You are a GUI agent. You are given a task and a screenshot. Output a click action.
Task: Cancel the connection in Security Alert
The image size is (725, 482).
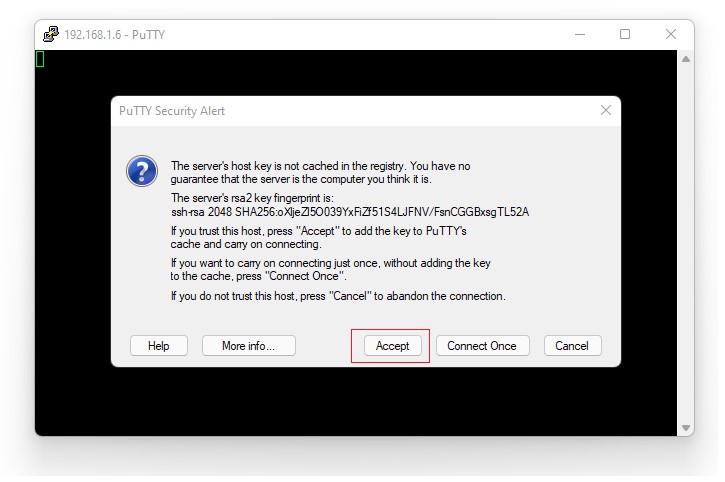click(572, 346)
